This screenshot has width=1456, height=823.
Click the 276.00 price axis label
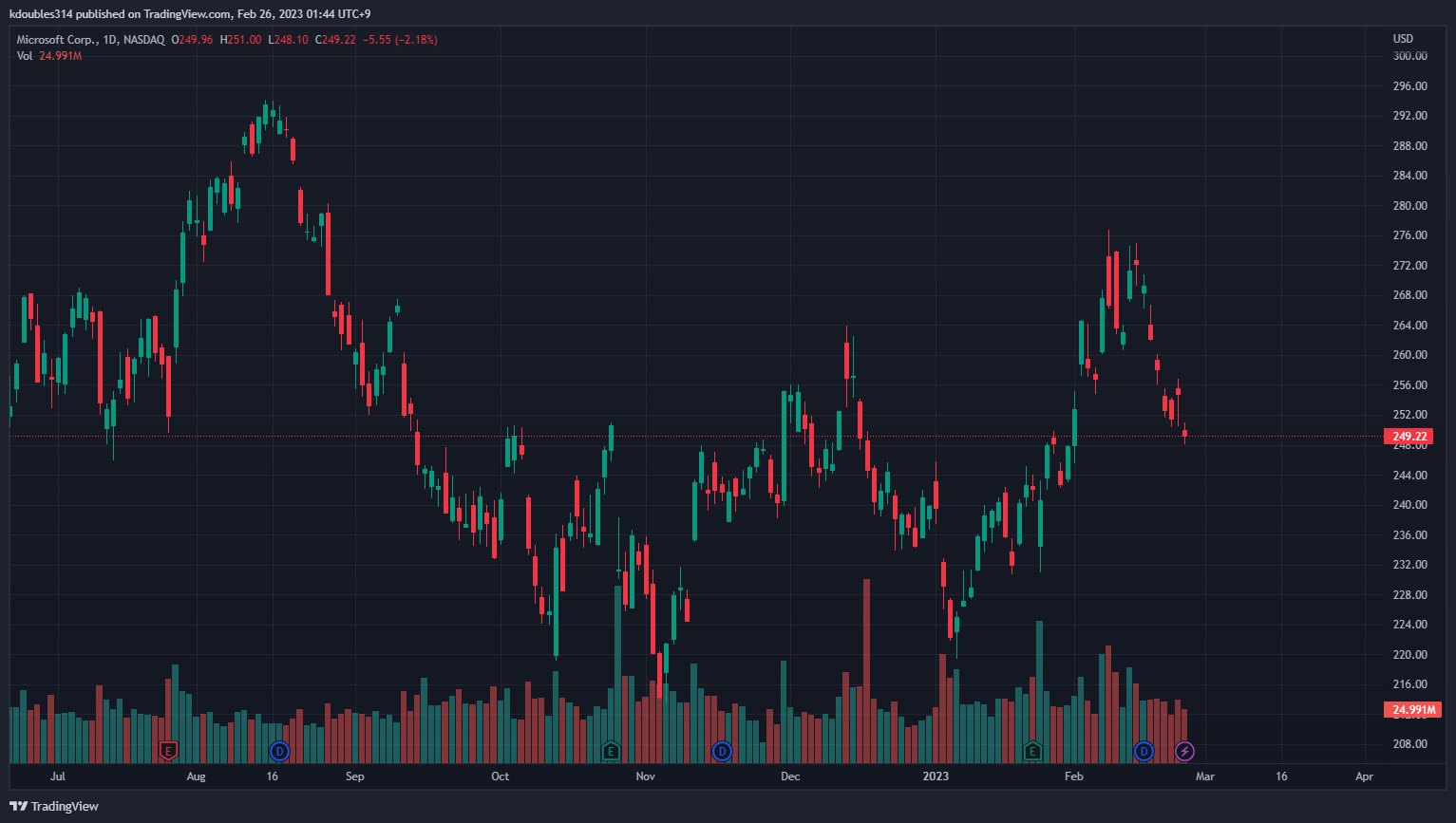tap(1409, 235)
